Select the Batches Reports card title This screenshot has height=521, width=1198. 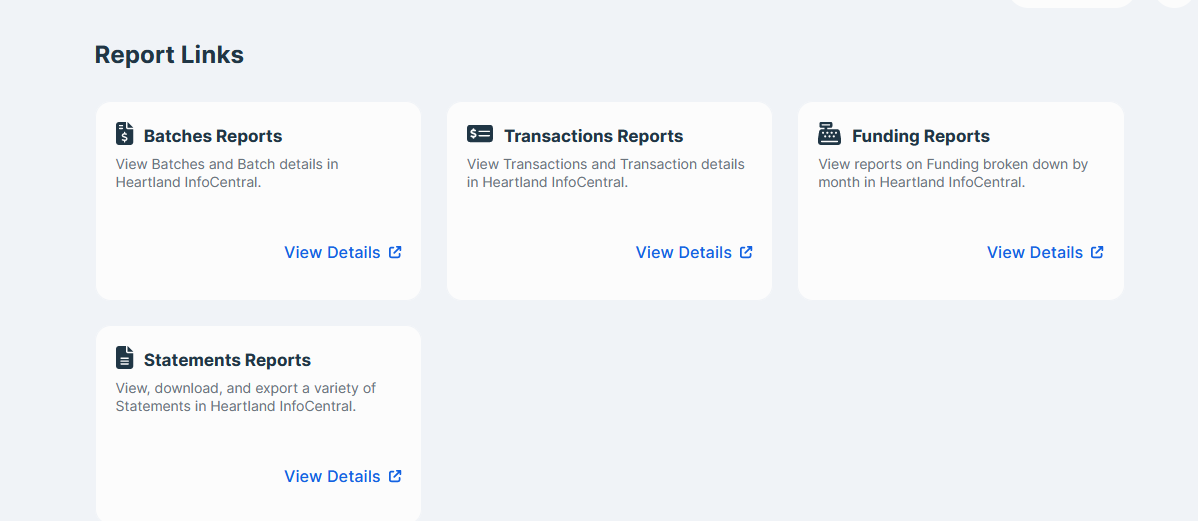click(x=213, y=136)
